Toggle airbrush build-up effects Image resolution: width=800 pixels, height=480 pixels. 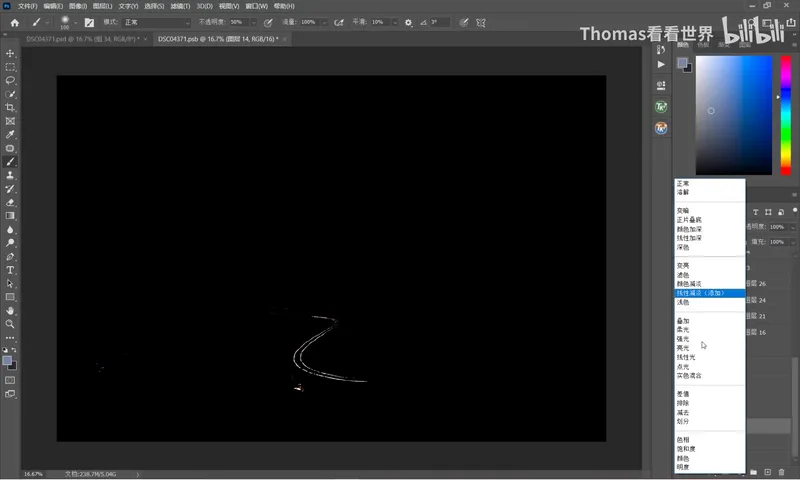tap(339, 22)
